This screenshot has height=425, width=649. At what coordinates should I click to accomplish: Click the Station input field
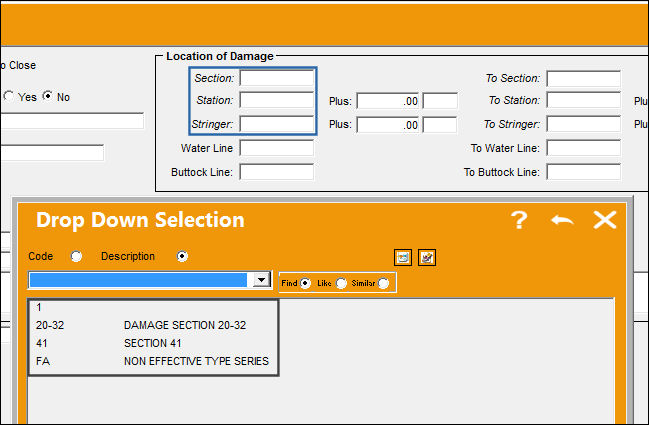pyautogui.click(x=277, y=101)
